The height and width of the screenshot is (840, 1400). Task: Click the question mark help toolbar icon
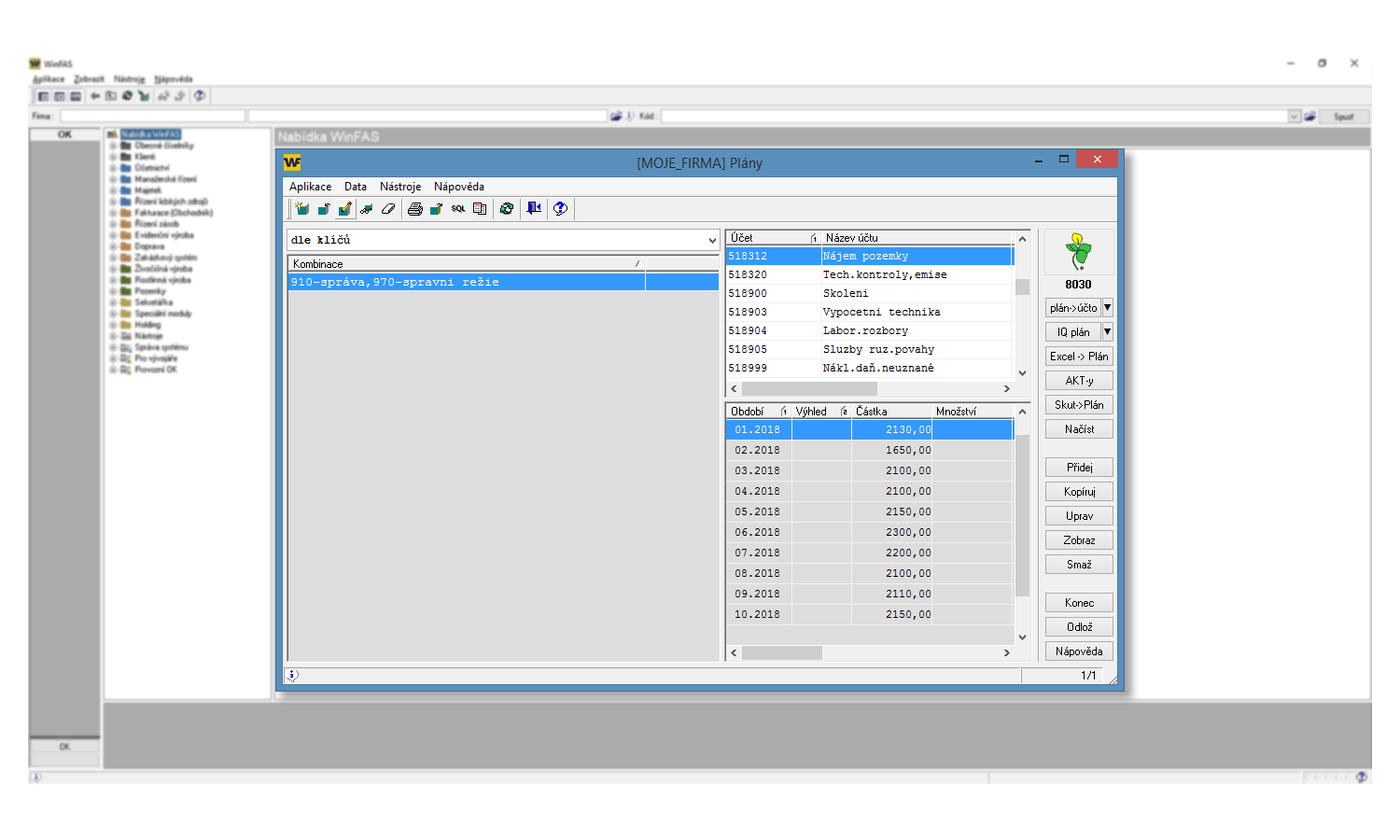(x=560, y=209)
